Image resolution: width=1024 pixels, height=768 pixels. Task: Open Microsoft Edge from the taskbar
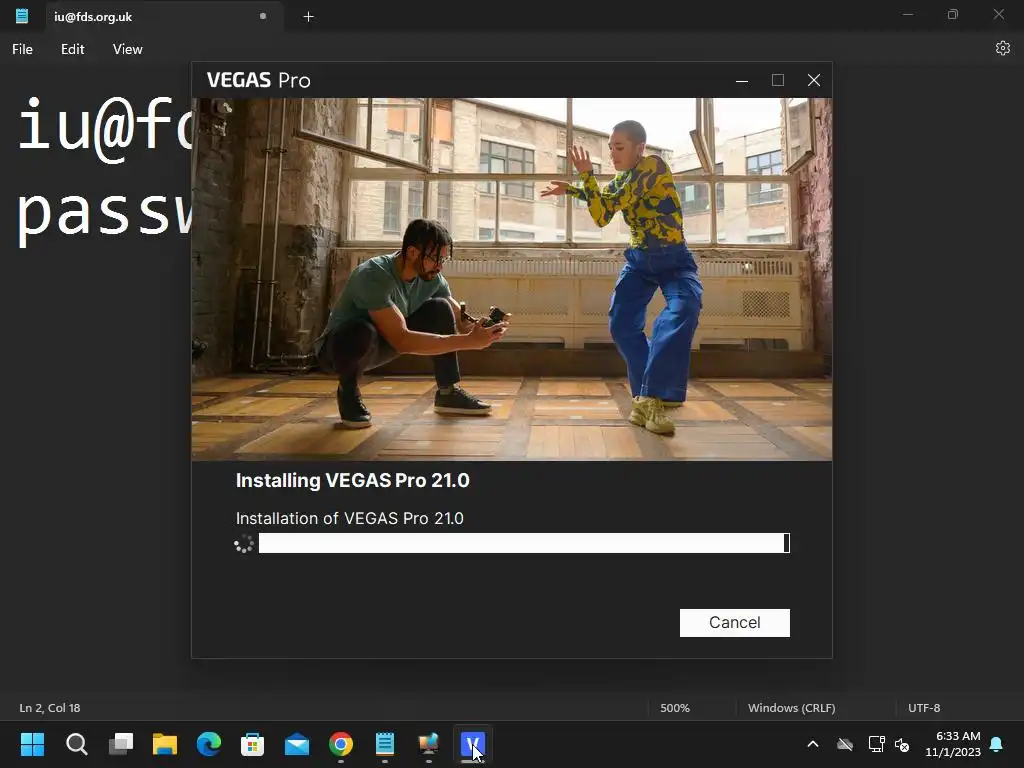tap(209, 744)
